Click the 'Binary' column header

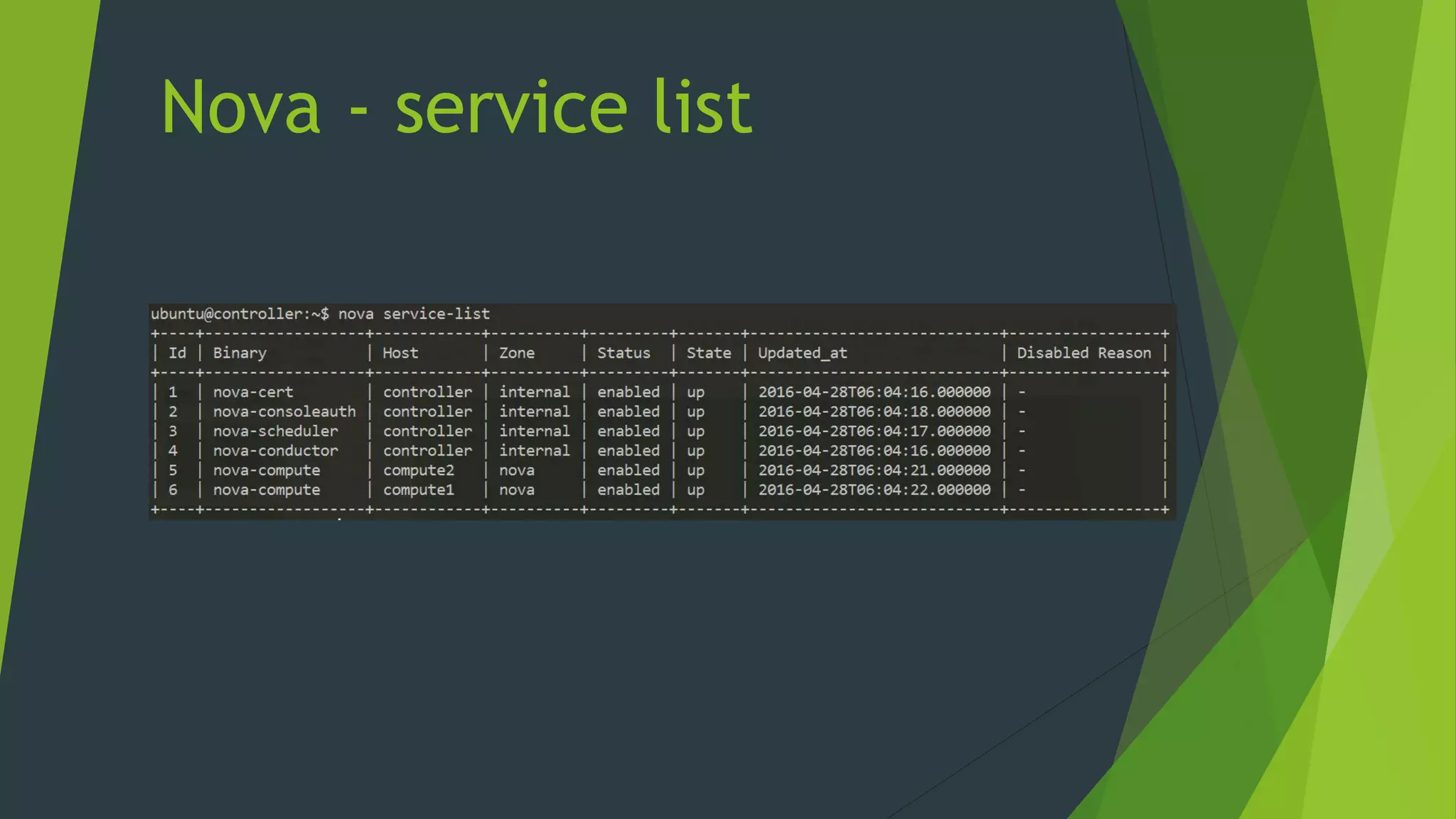[x=240, y=353]
